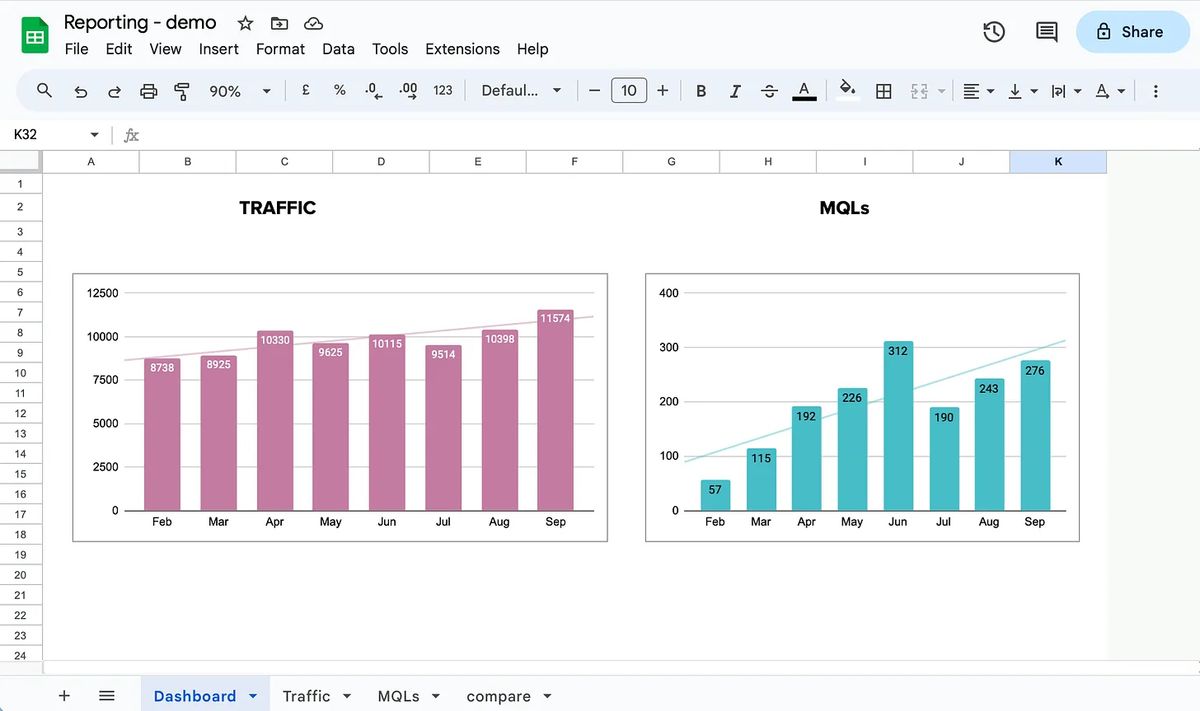Decrease decimal places
This screenshot has width=1200, height=711.
[372, 90]
